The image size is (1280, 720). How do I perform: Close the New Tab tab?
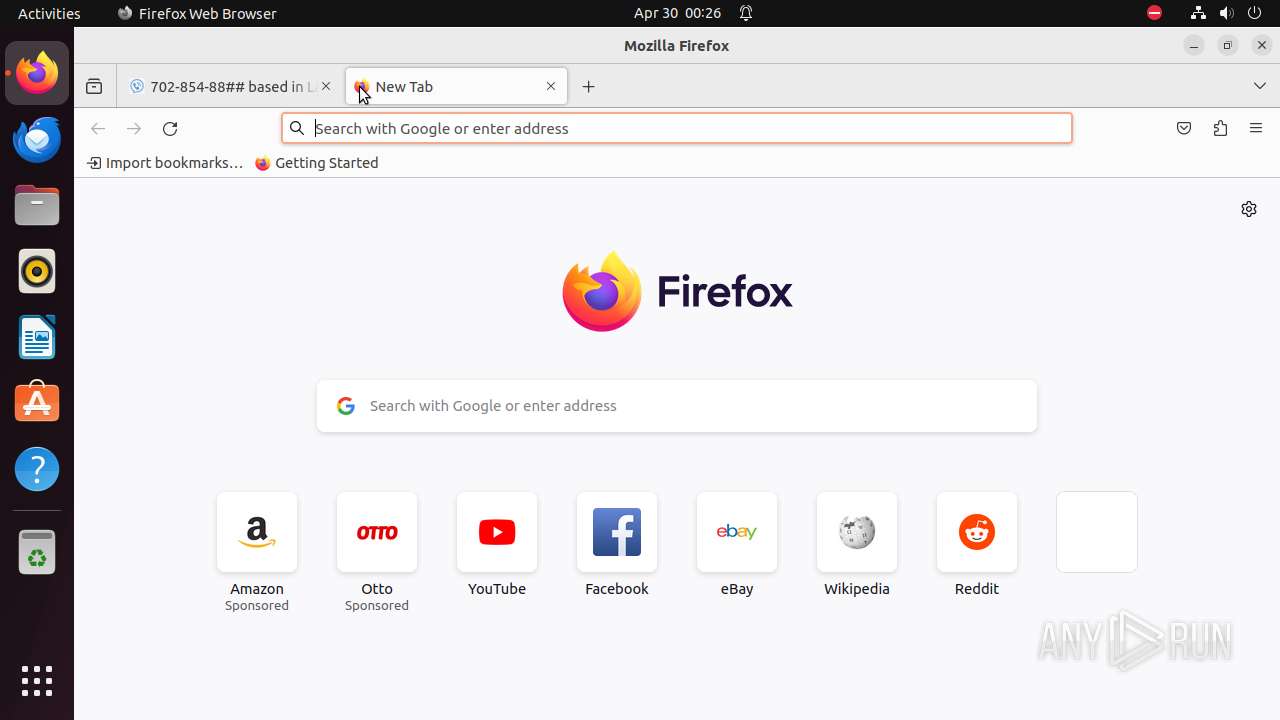pyautogui.click(x=551, y=87)
